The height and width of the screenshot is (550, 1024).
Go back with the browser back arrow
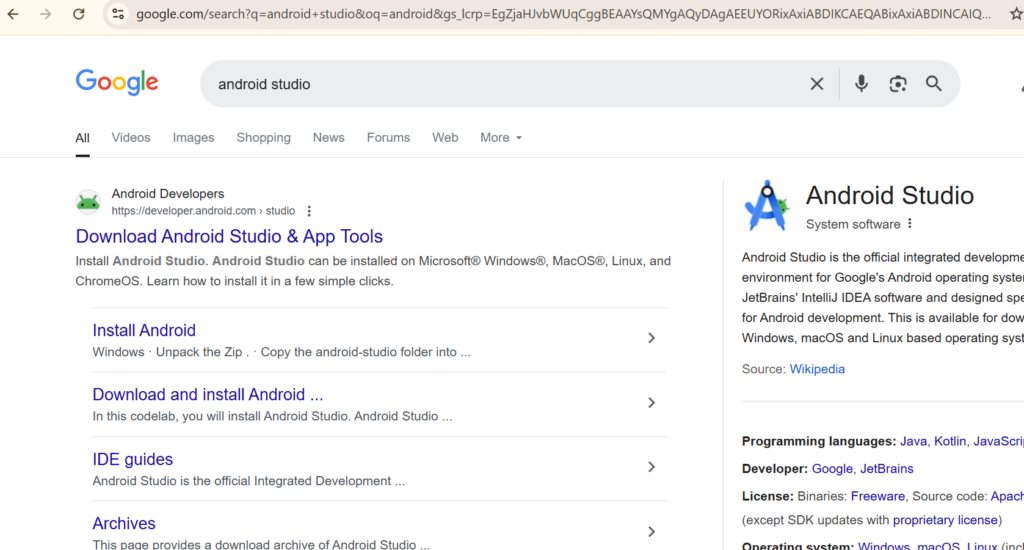(13, 14)
